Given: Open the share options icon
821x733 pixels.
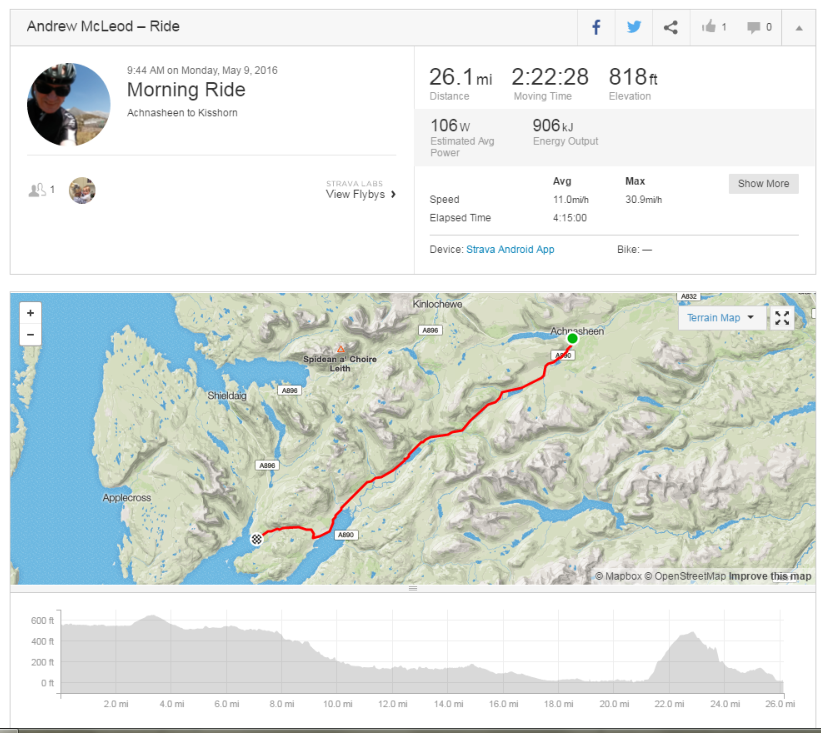Looking at the screenshot, I should (x=671, y=27).
